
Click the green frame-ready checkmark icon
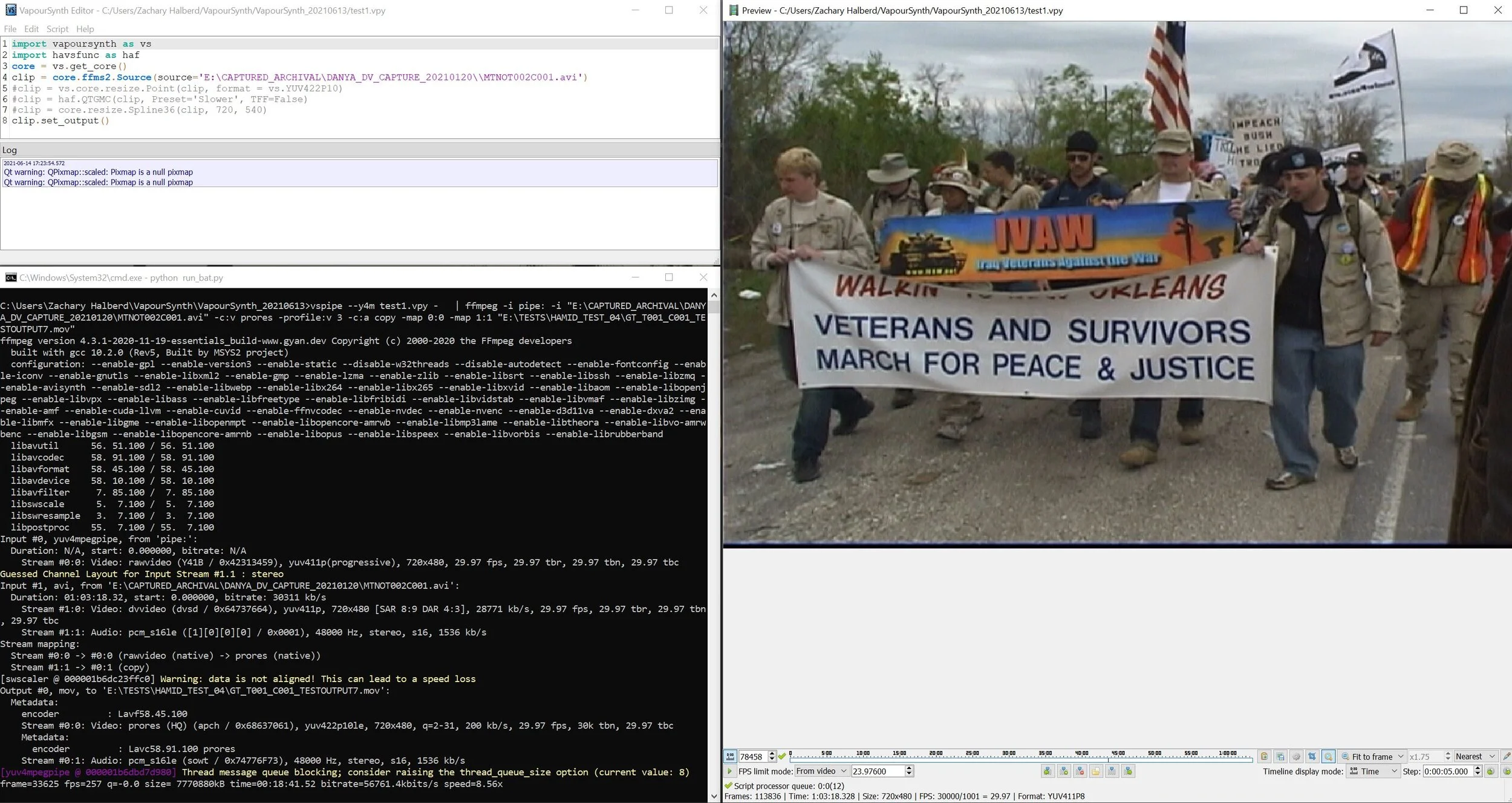(x=782, y=756)
